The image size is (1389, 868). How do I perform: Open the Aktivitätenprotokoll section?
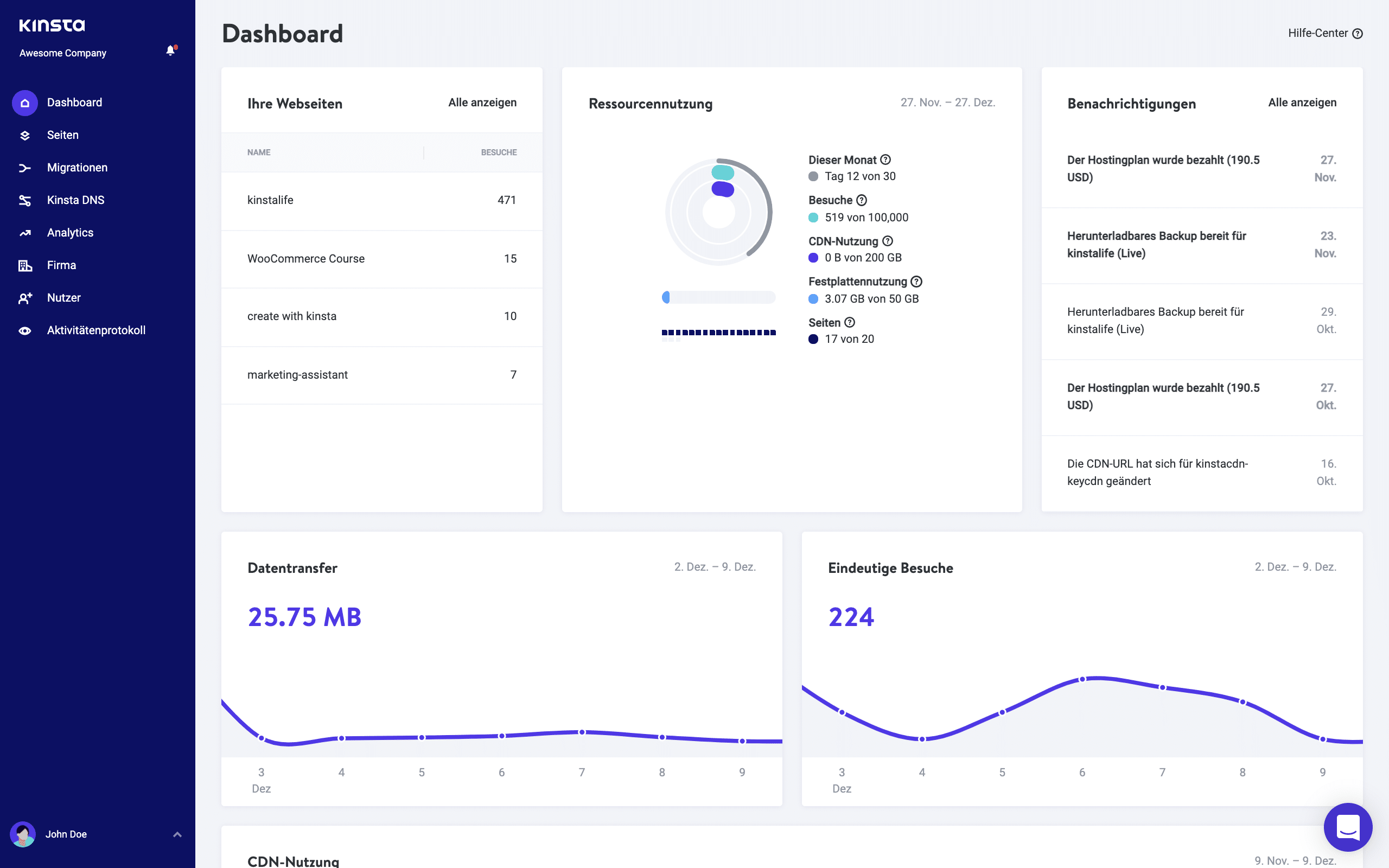[97, 330]
